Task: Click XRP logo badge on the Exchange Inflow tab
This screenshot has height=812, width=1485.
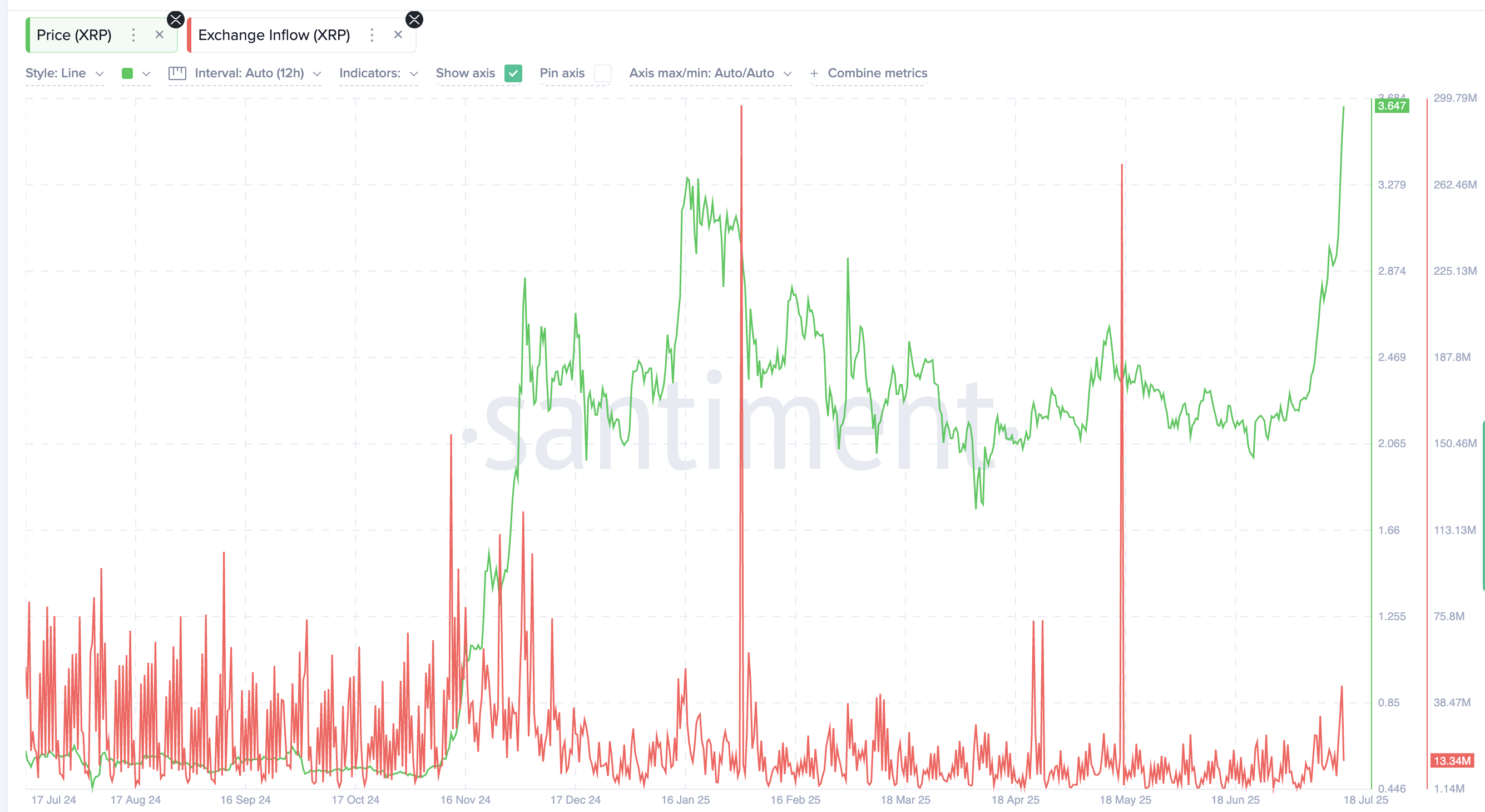Action: pyautogui.click(x=414, y=19)
